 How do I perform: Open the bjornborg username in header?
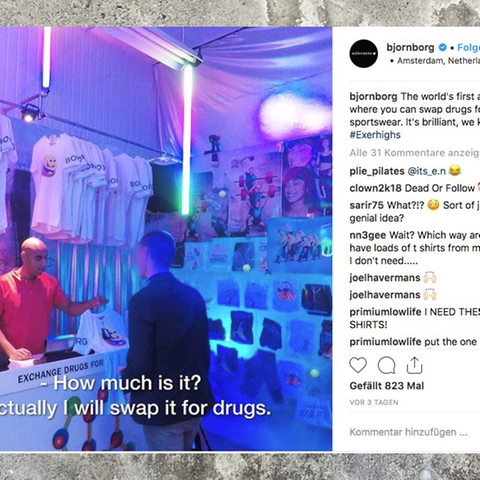coord(410,48)
